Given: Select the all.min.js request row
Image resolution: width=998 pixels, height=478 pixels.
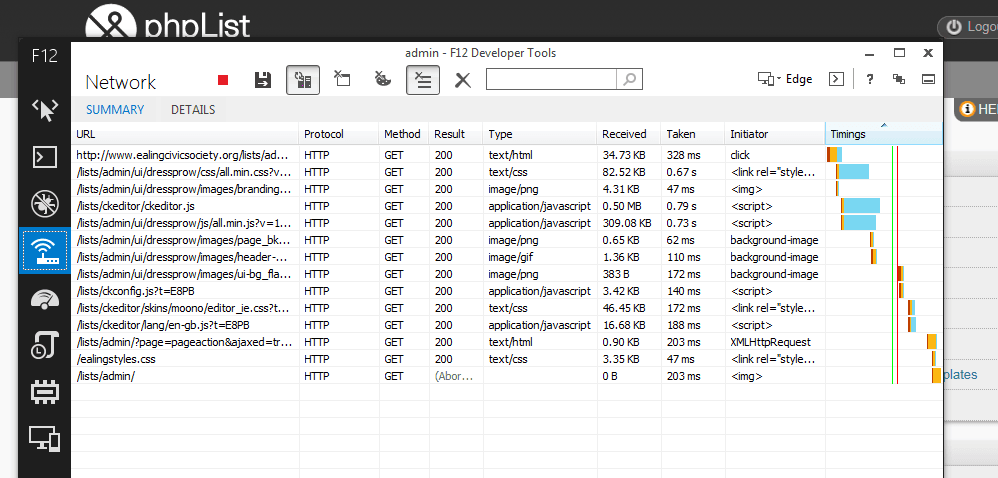Looking at the screenshot, I should 507,223.
